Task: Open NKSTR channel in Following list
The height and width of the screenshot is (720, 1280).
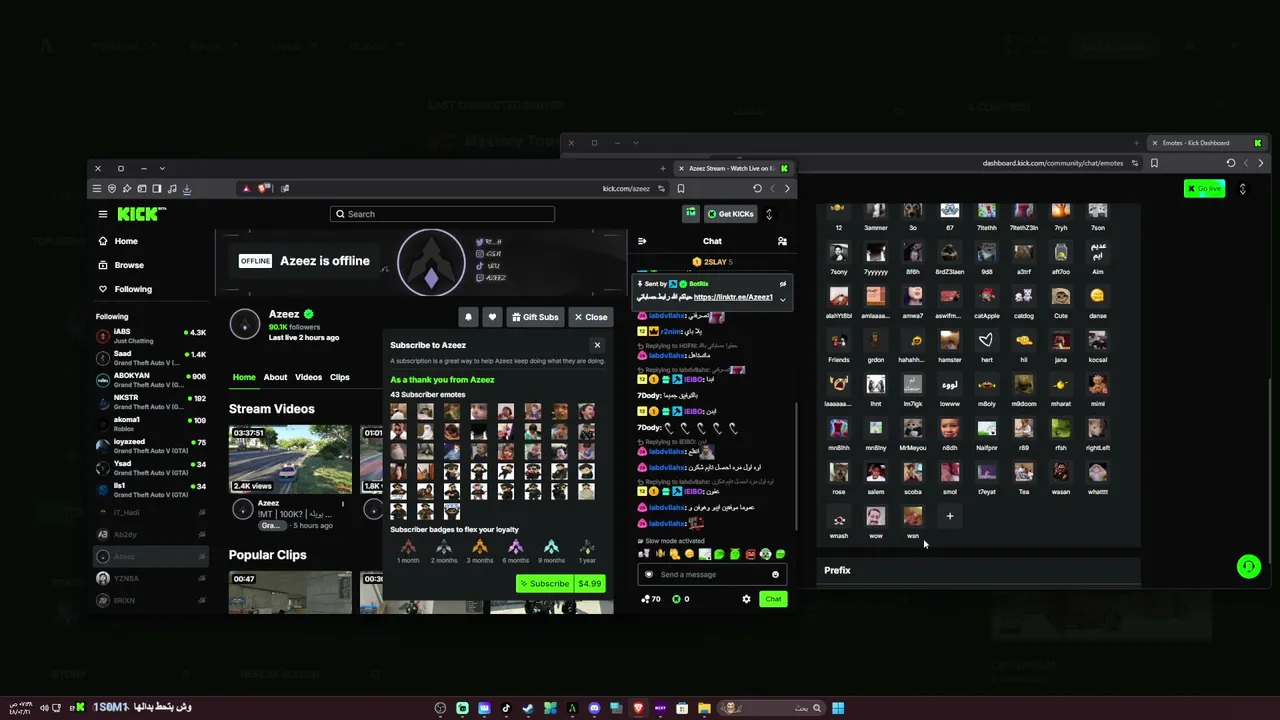Action: [x=151, y=402]
